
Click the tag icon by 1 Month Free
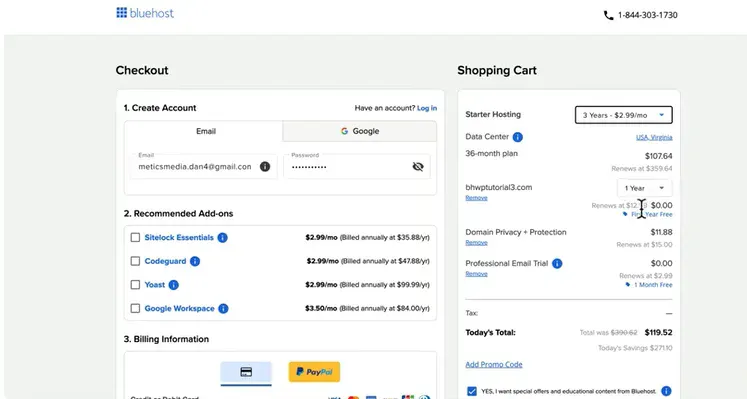pos(627,285)
